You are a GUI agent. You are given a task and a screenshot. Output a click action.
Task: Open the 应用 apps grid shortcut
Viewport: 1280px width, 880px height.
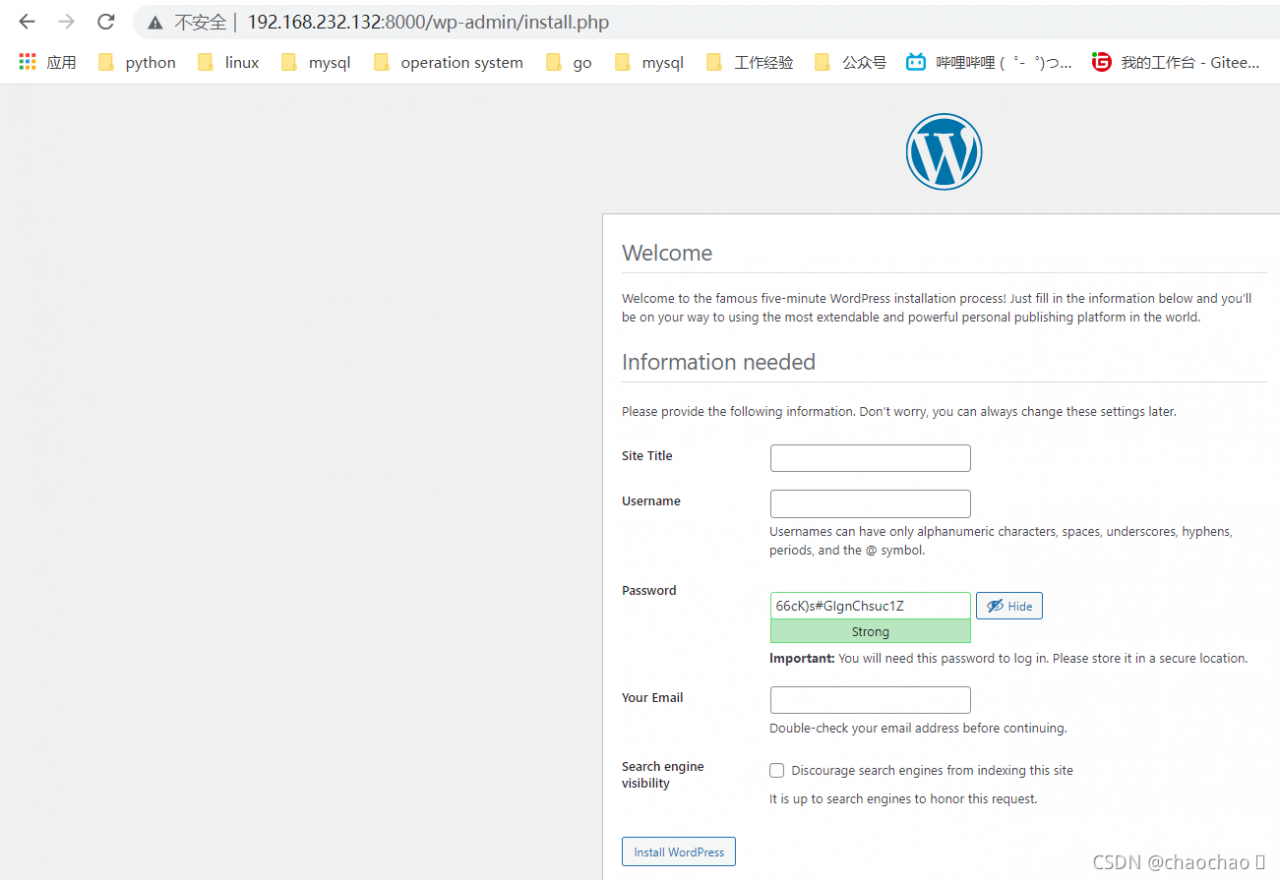click(x=47, y=62)
